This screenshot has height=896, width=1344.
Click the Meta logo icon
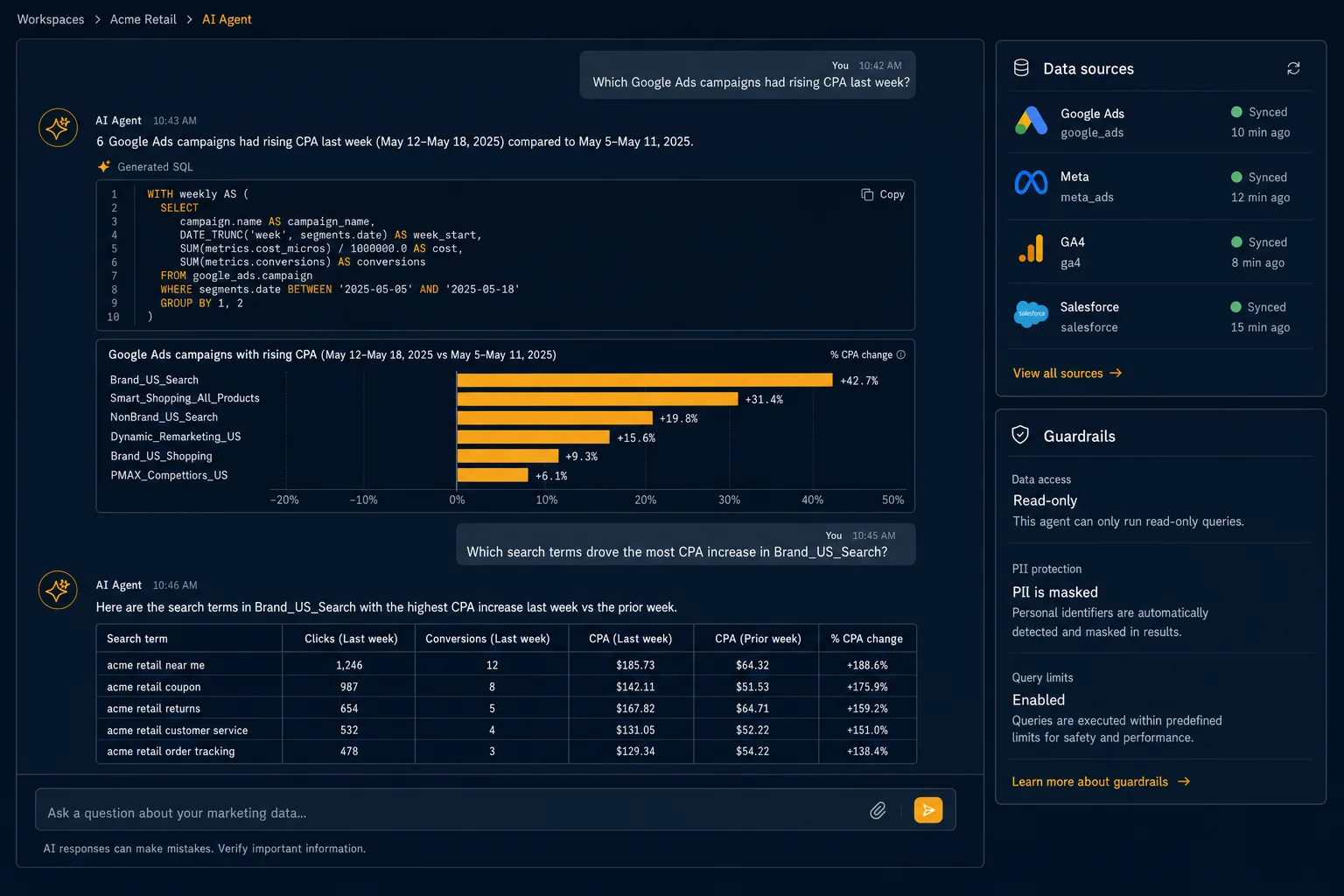click(1031, 182)
